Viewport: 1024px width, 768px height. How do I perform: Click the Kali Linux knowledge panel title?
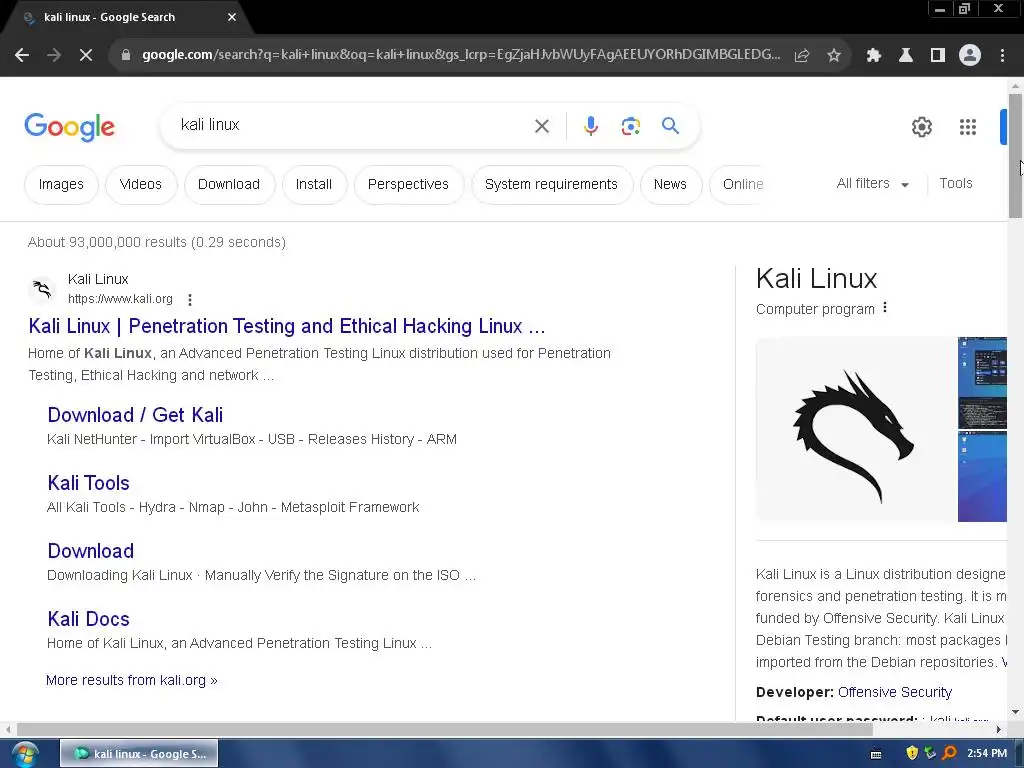point(816,279)
